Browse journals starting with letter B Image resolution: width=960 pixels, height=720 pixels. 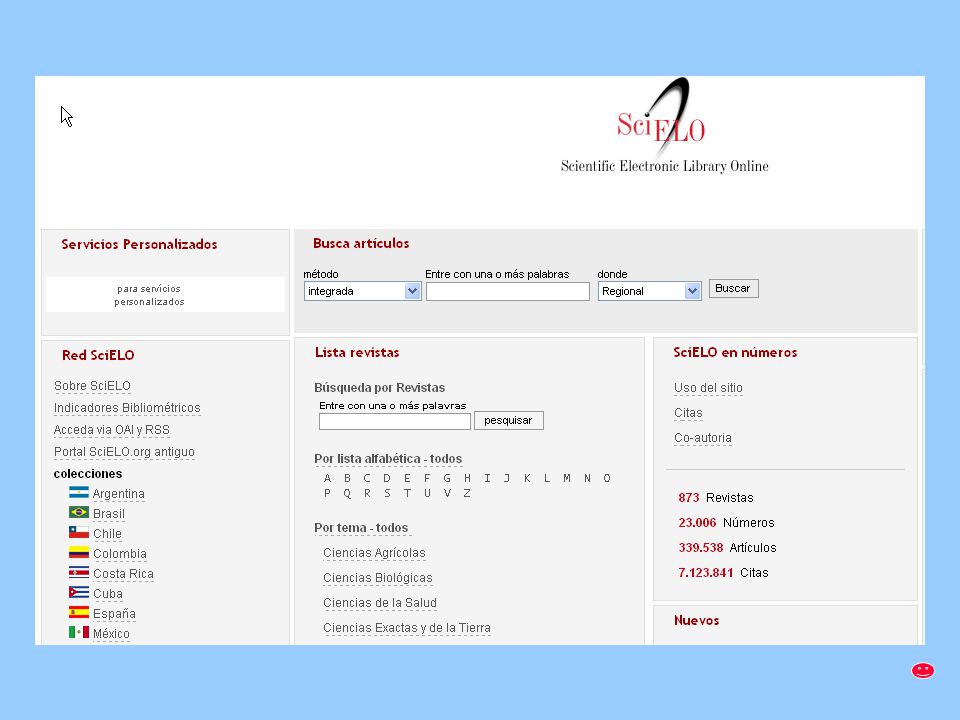tap(347, 478)
